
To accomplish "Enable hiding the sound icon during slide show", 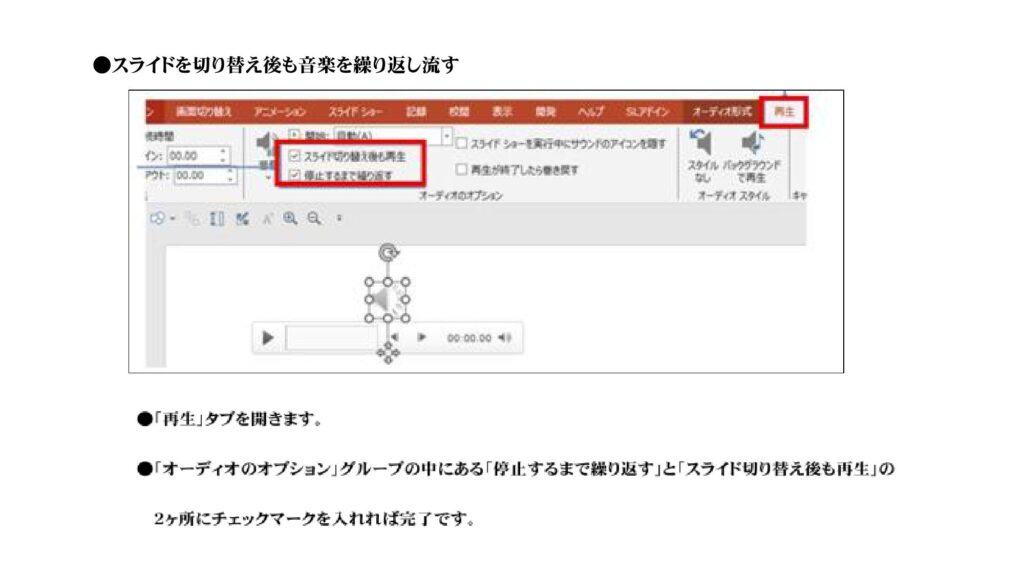I will point(462,144).
